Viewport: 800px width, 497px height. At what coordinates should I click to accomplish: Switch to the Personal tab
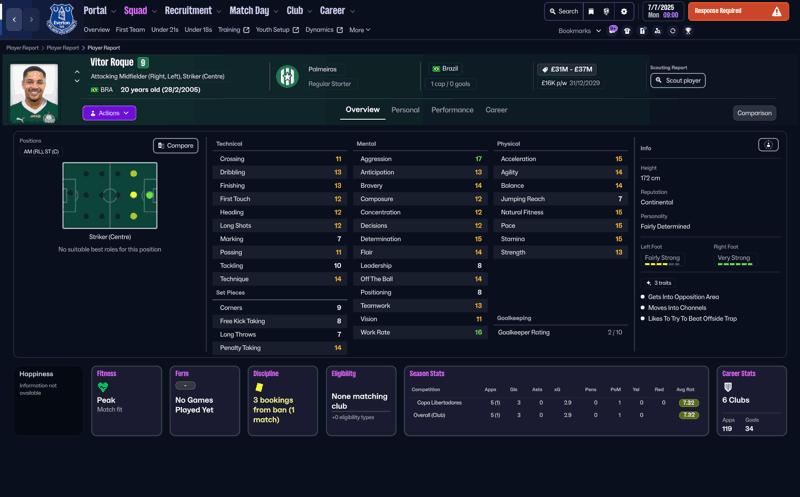(x=405, y=110)
